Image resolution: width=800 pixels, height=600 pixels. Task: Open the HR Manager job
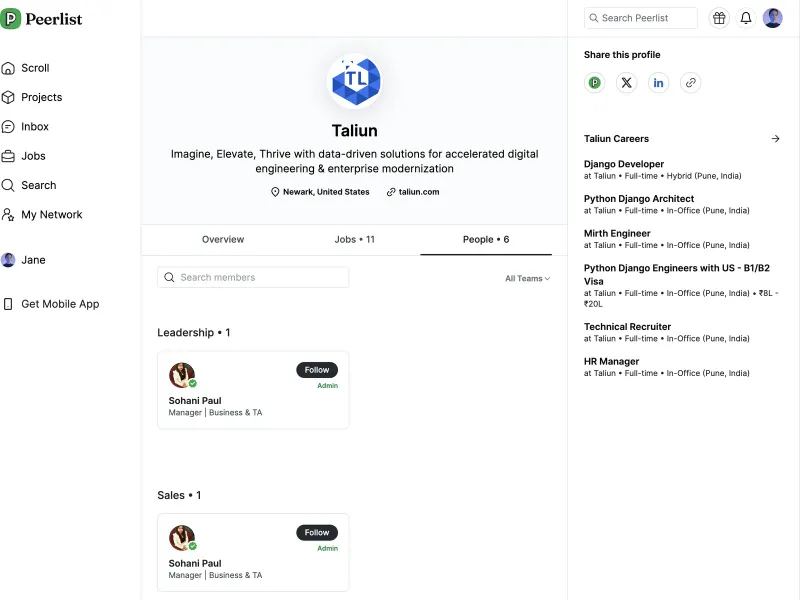[611, 362]
